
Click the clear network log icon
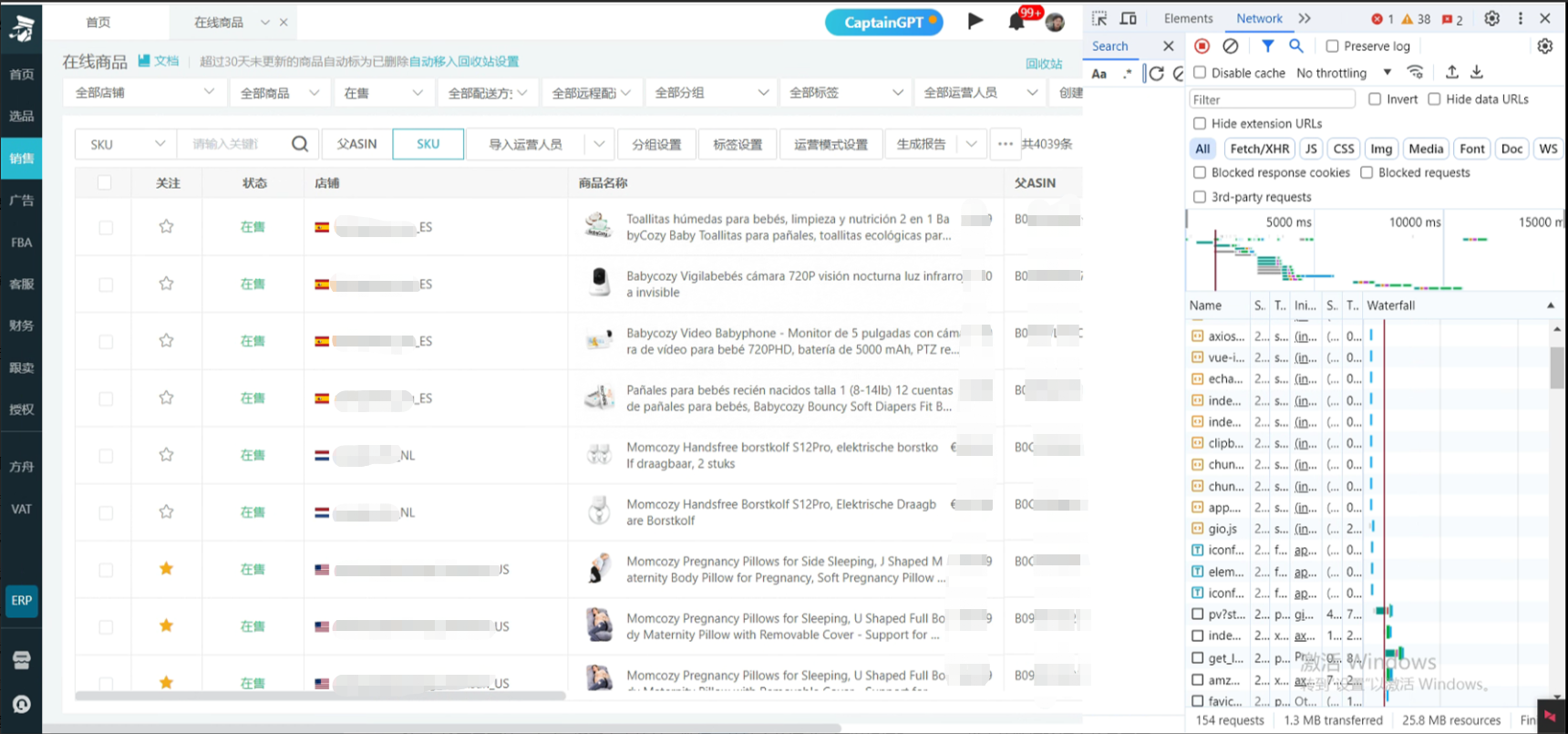coord(1231,46)
